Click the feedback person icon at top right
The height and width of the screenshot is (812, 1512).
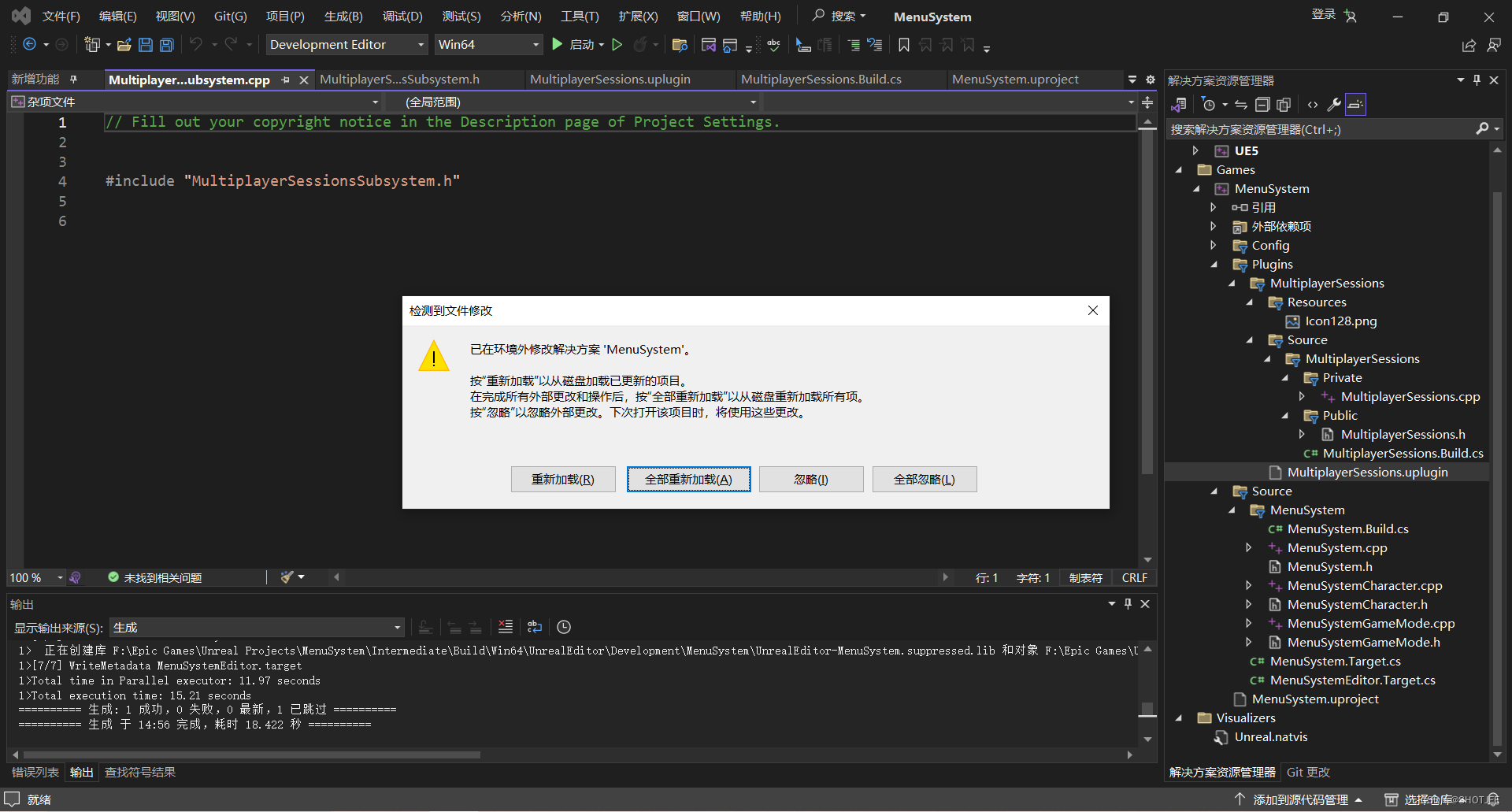pos(1494,46)
